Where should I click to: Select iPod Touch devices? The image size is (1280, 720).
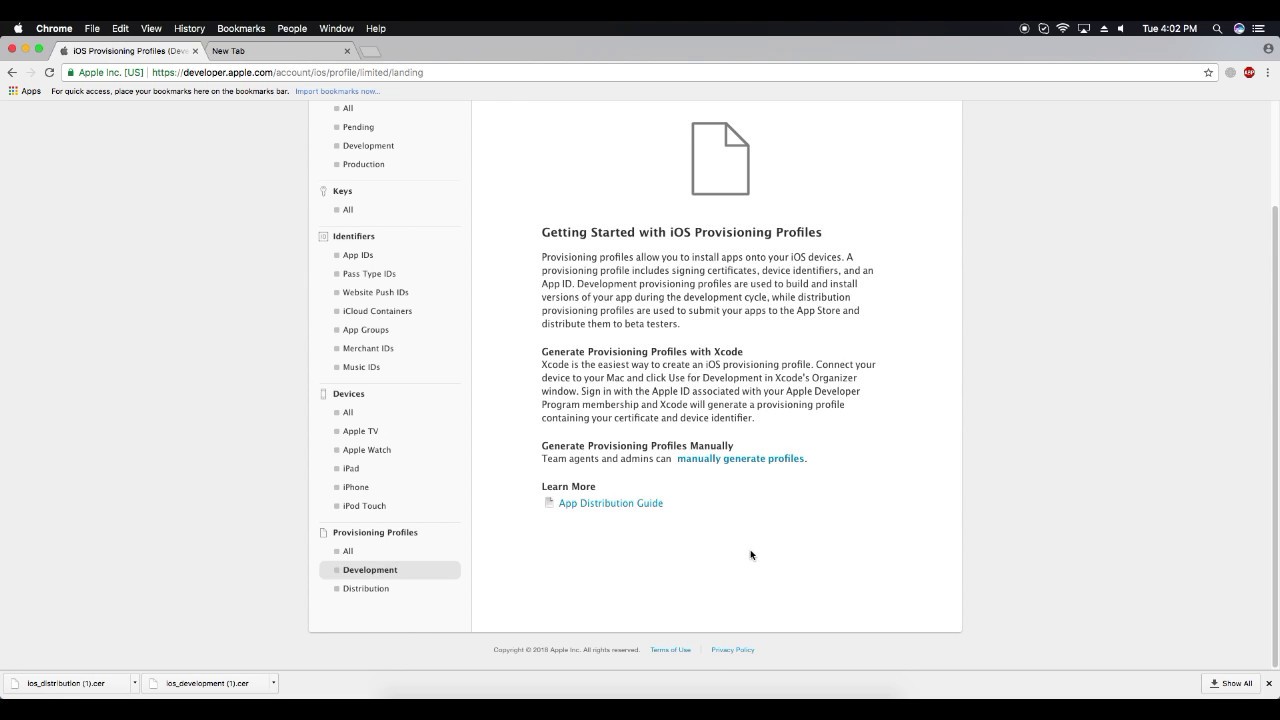click(x=364, y=506)
